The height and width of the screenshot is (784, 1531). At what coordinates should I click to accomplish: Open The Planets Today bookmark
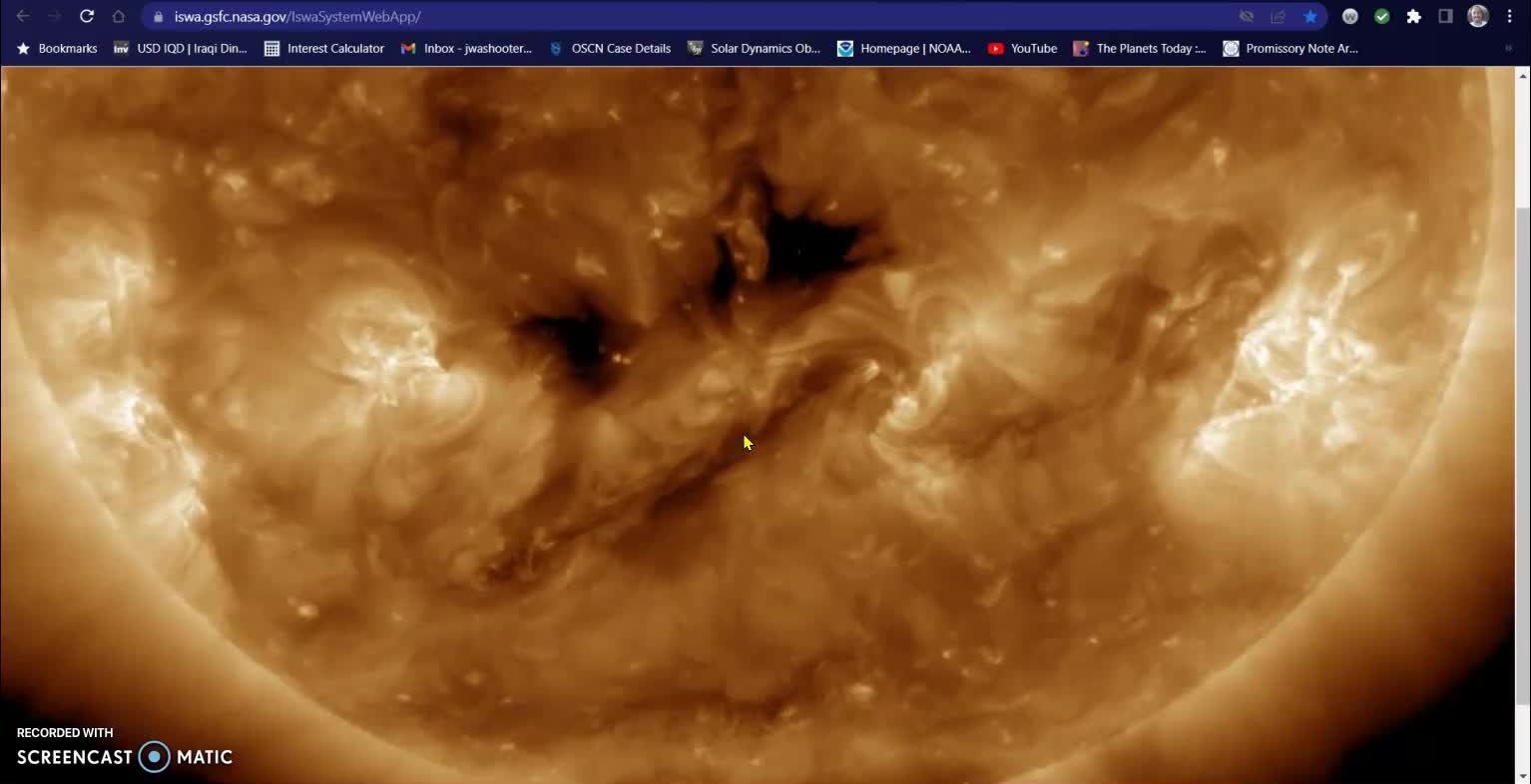click(x=1139, y=48)
